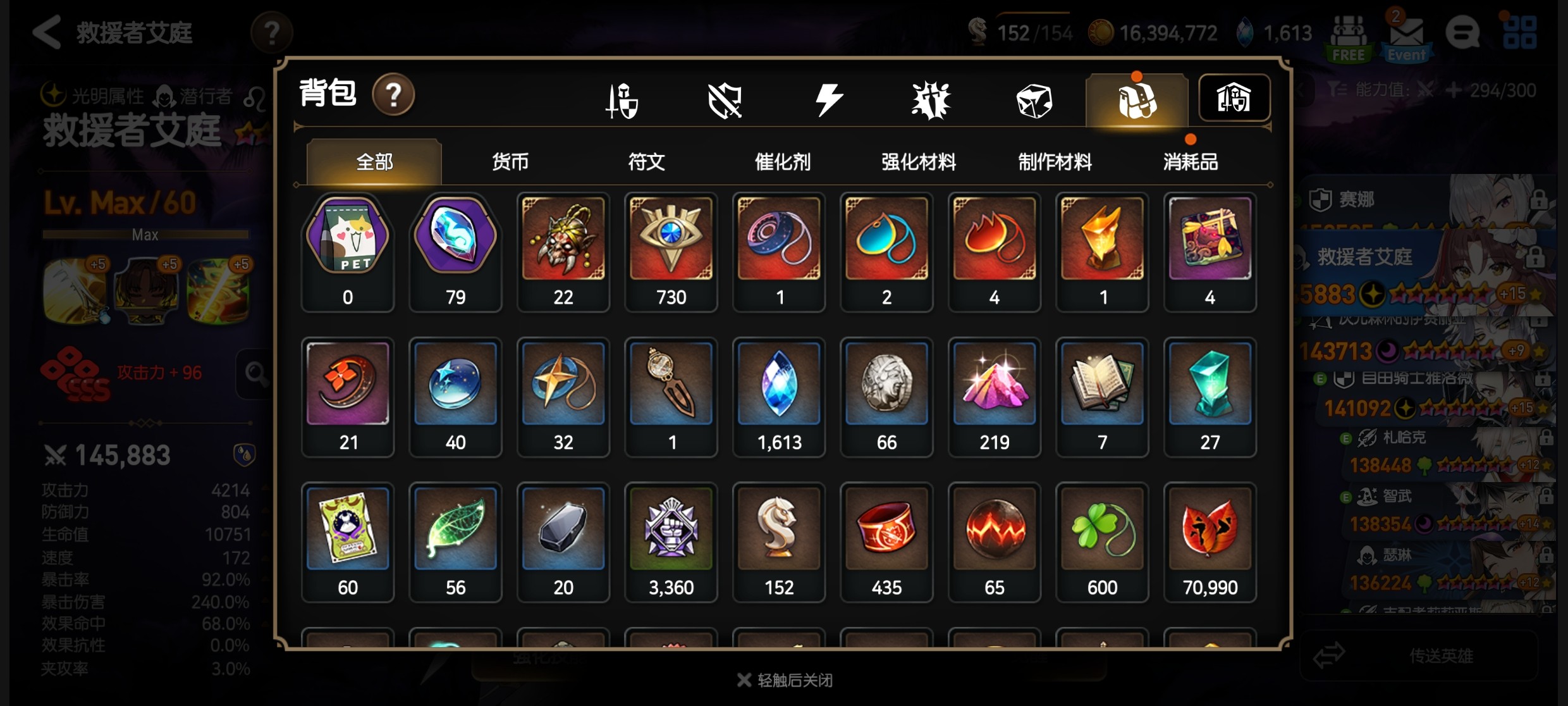Select the PET snack bag item
1568x706 pixels.
[x=348, y=252]
